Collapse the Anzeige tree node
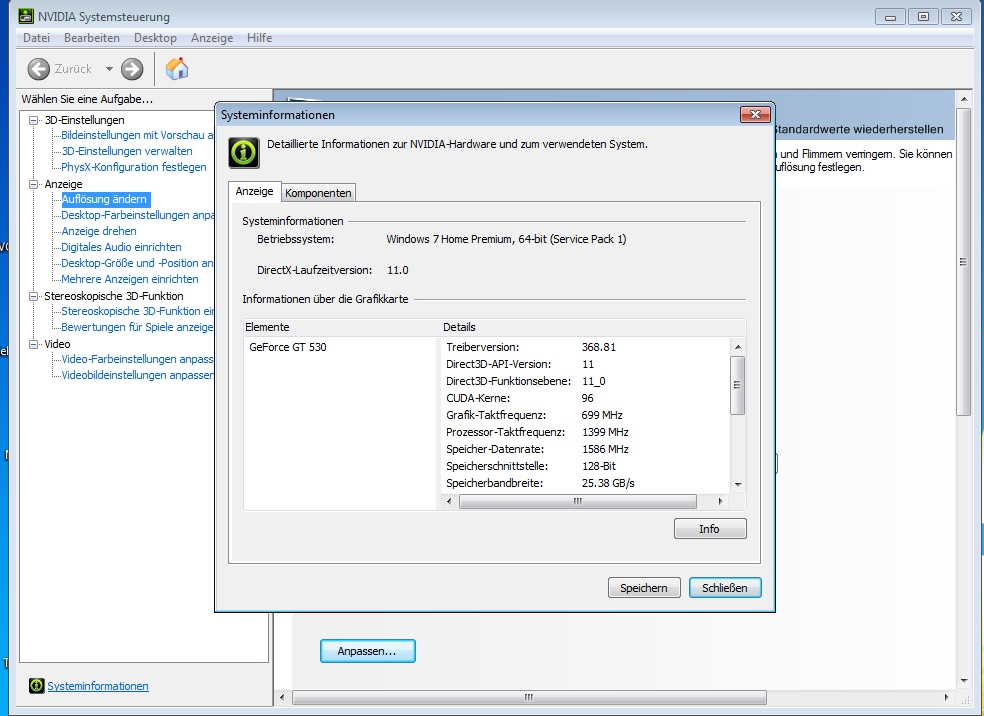This screenshot has width=984, height=716. coord(34,184)
